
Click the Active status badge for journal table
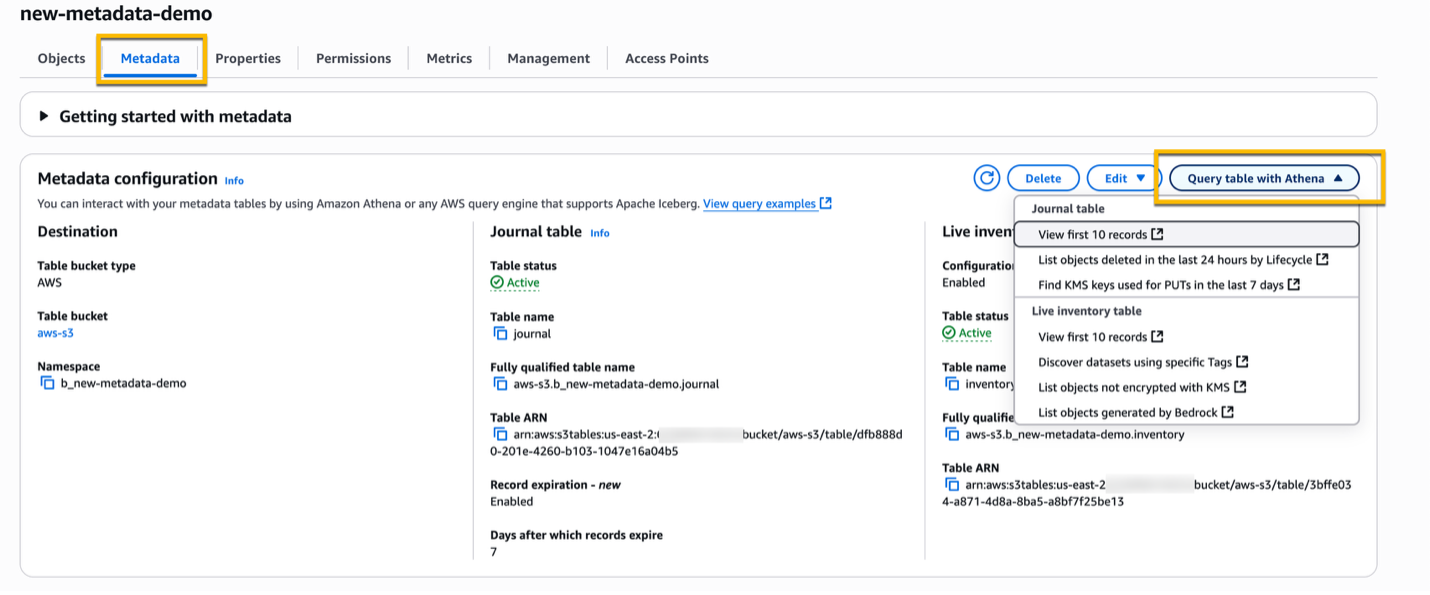pos(515,282)
